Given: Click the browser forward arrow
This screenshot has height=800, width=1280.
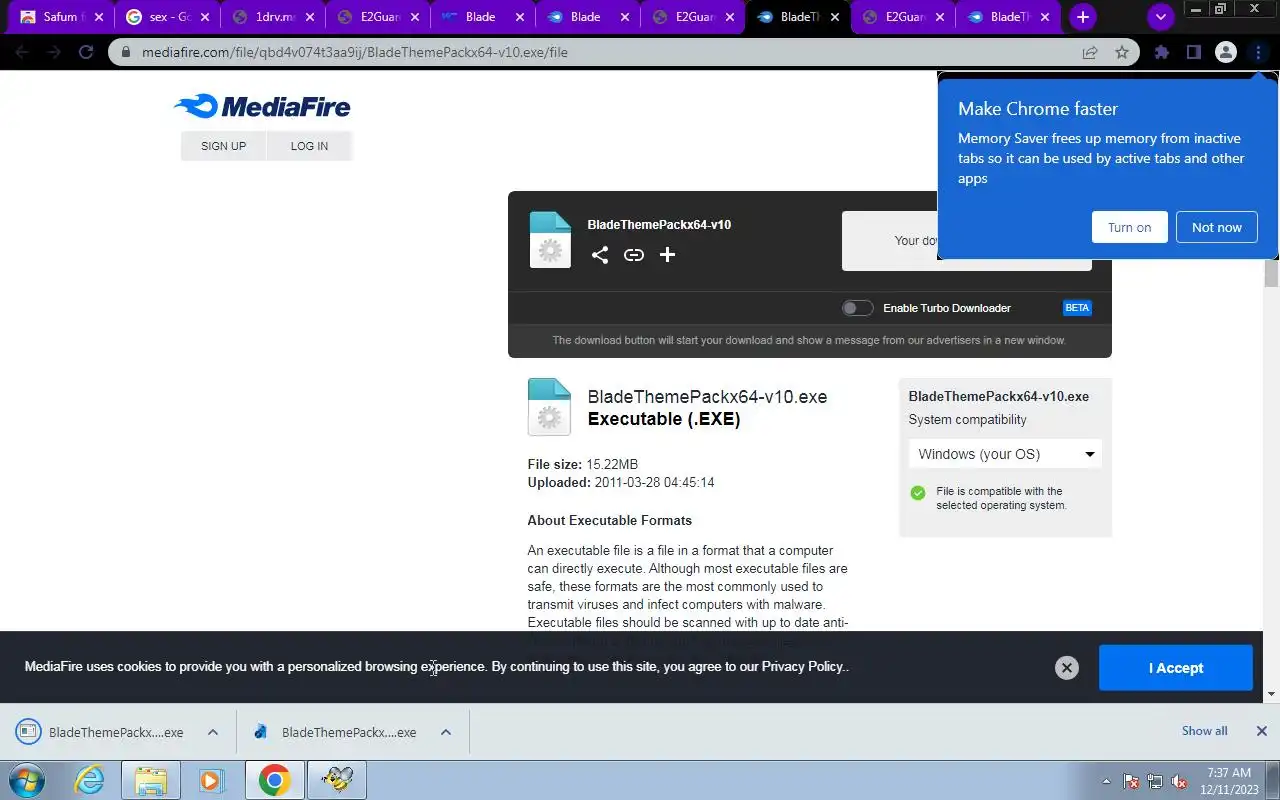Looking at the screenshot, I should [x=54, y=52].
